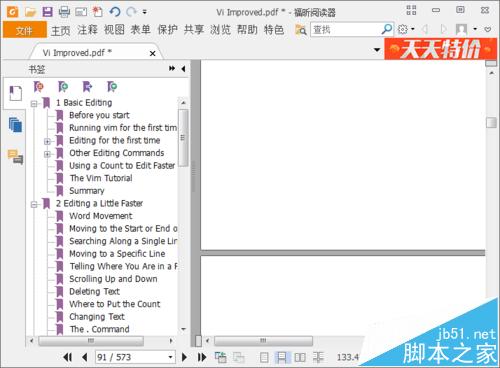
Task: Toggle single page view mode
Action: click(x=264, y=357)
